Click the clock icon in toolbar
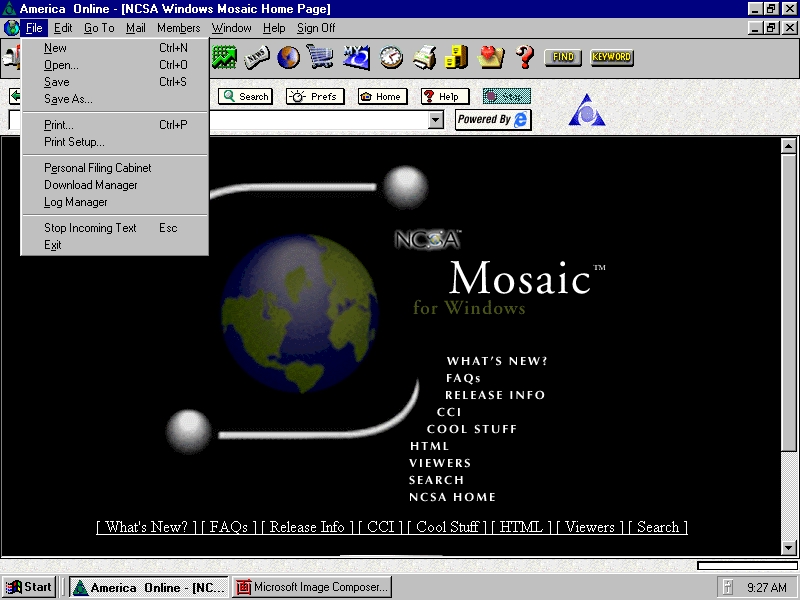800x600 pixels. 391,57
